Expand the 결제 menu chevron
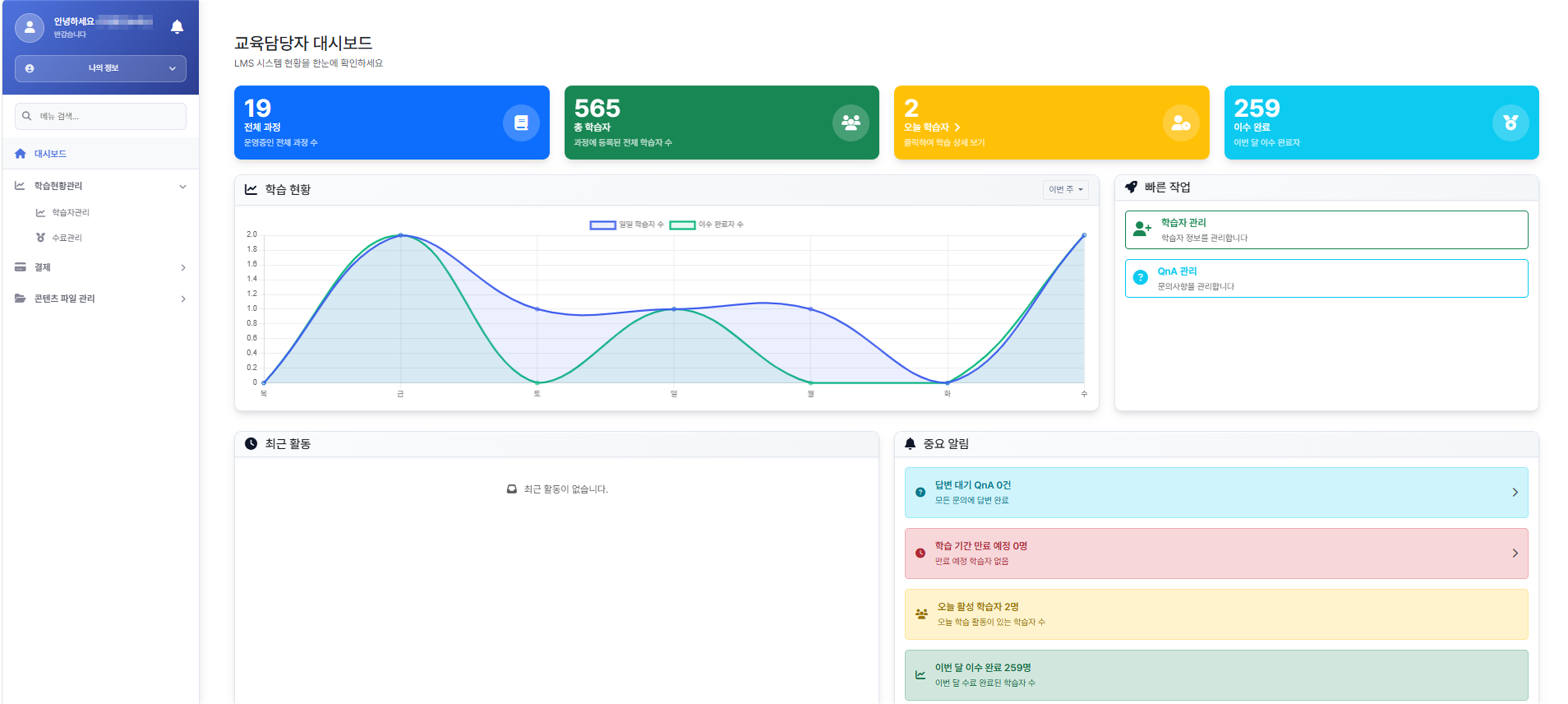Viewport: 1568px width, 704px height. point(183,268)
